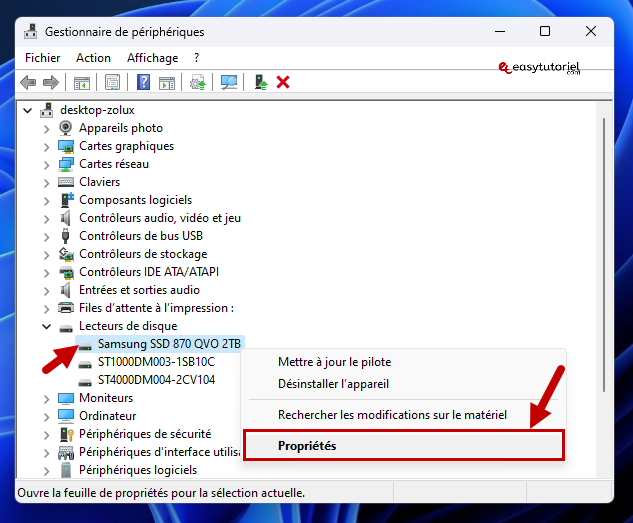Click the Appareils photo webcam icon

point(65,128)
